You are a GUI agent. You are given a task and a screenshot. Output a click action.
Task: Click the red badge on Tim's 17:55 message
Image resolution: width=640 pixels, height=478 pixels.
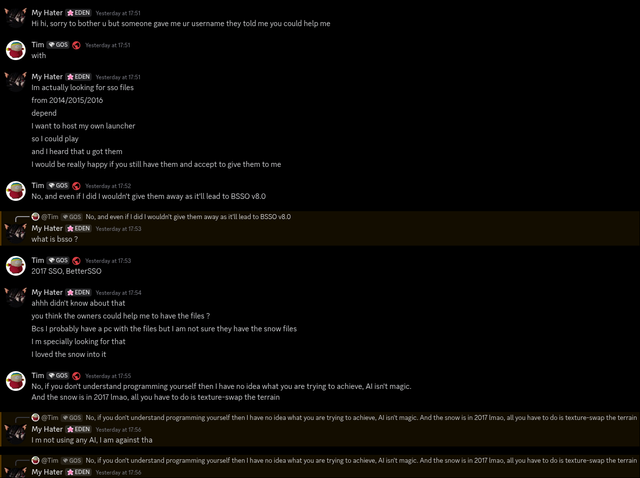click(76, 376)
